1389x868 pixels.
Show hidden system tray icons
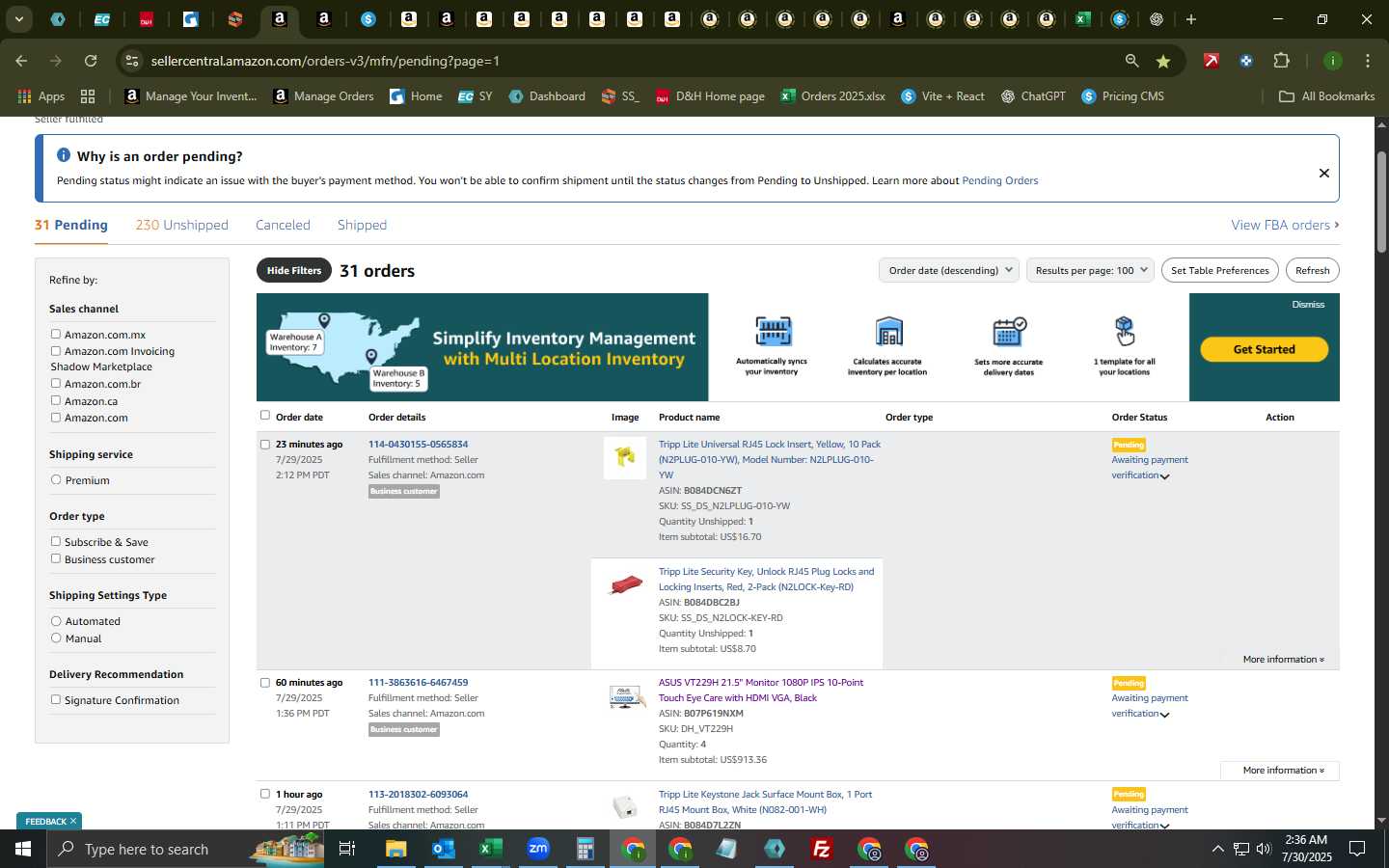pyautogui.click(x=1217, y=849)
